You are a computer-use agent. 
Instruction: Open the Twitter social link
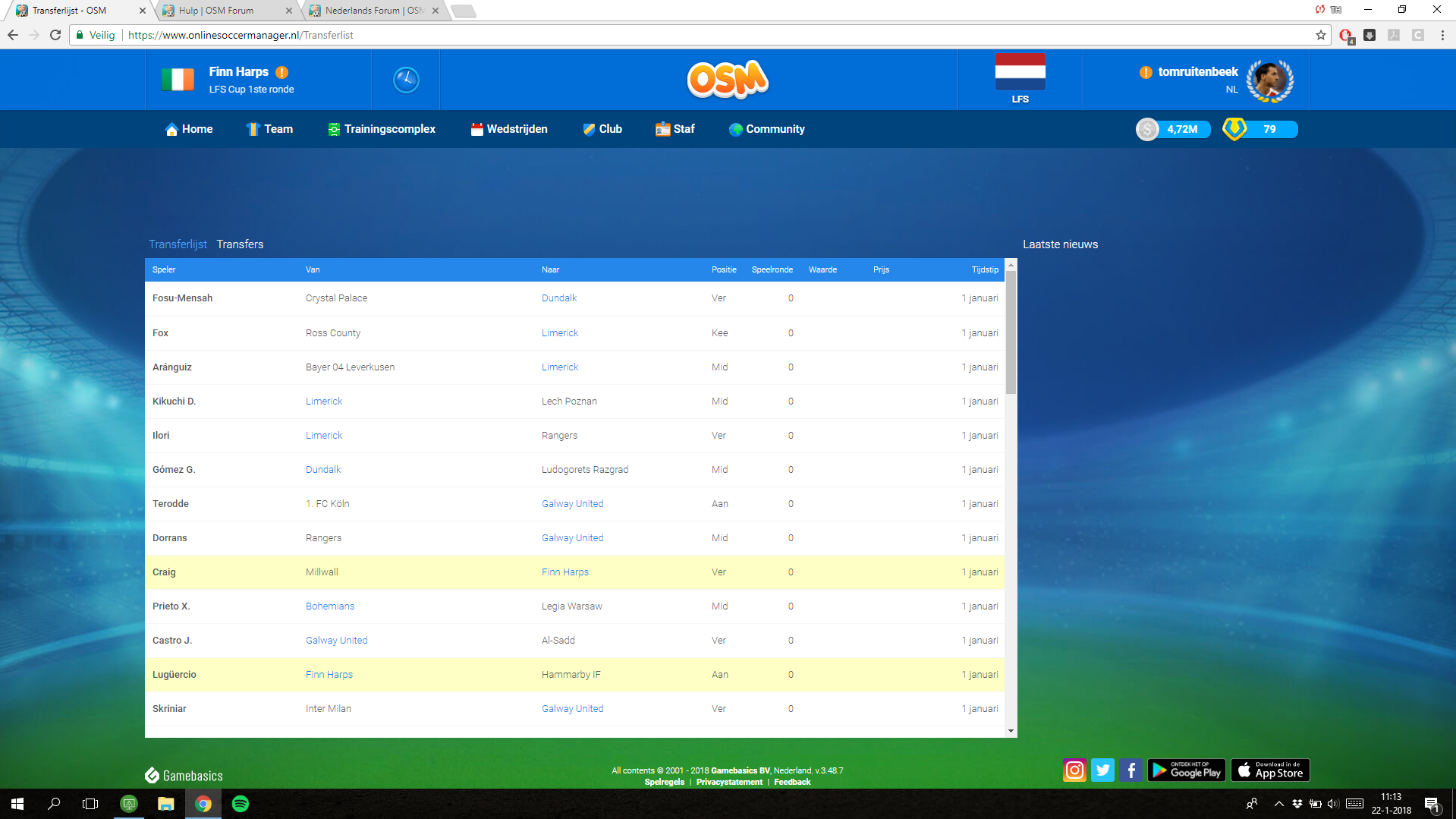coord(1102,770)
